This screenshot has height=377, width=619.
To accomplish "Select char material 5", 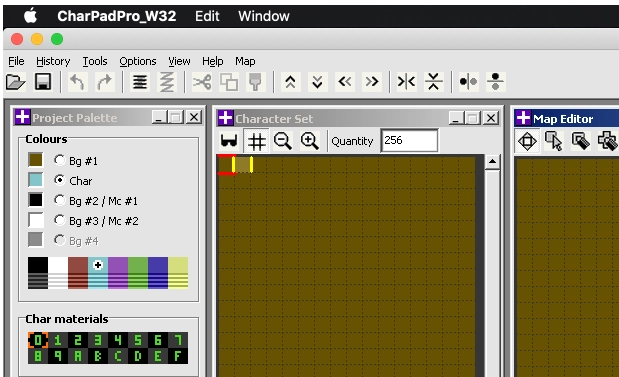I will pos(138,340).
